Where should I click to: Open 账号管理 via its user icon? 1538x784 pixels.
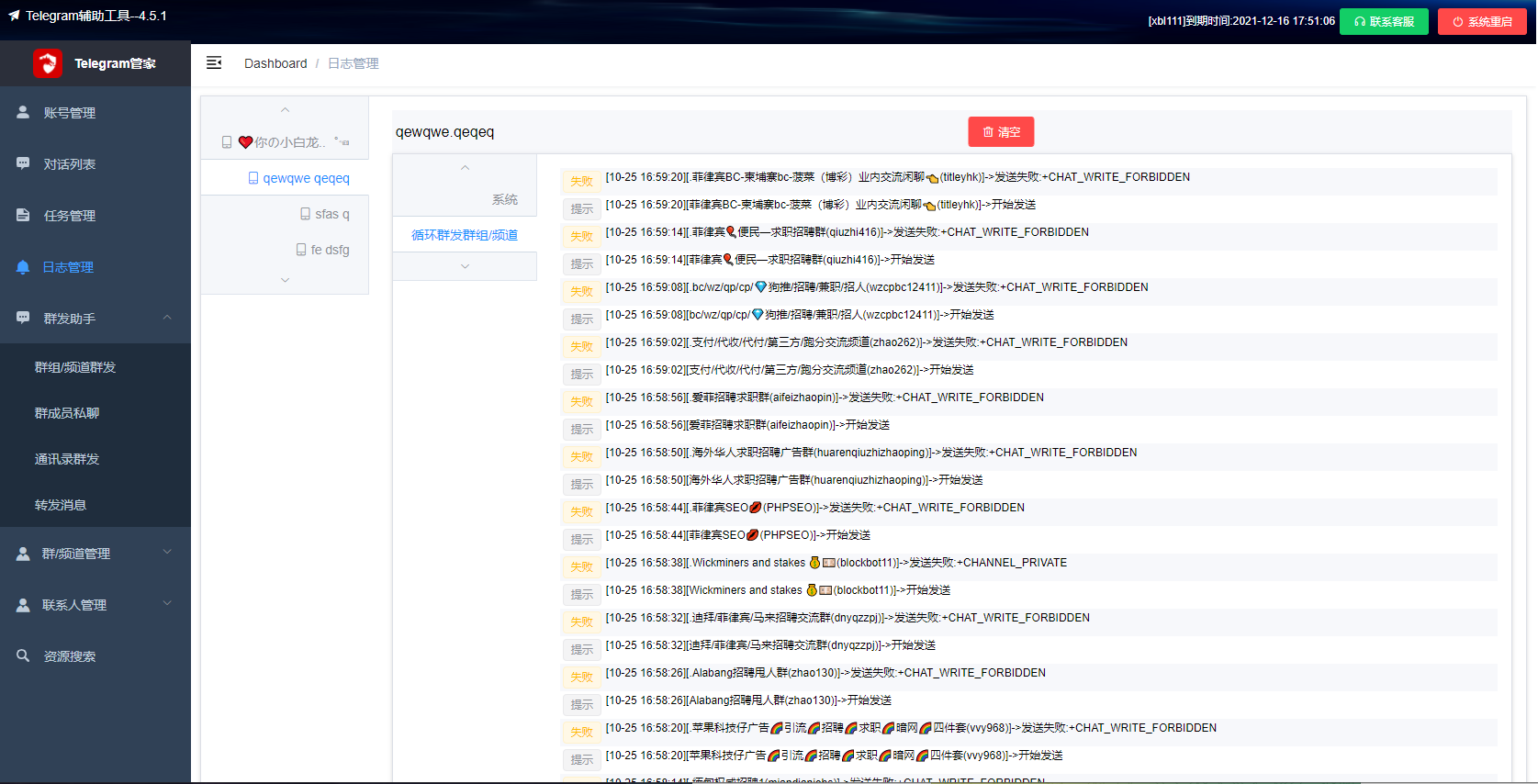tap(23, 112)
